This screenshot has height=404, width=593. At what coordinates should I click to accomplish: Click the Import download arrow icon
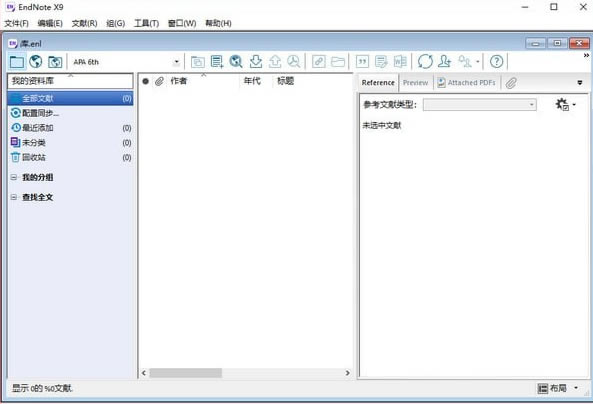256,61
